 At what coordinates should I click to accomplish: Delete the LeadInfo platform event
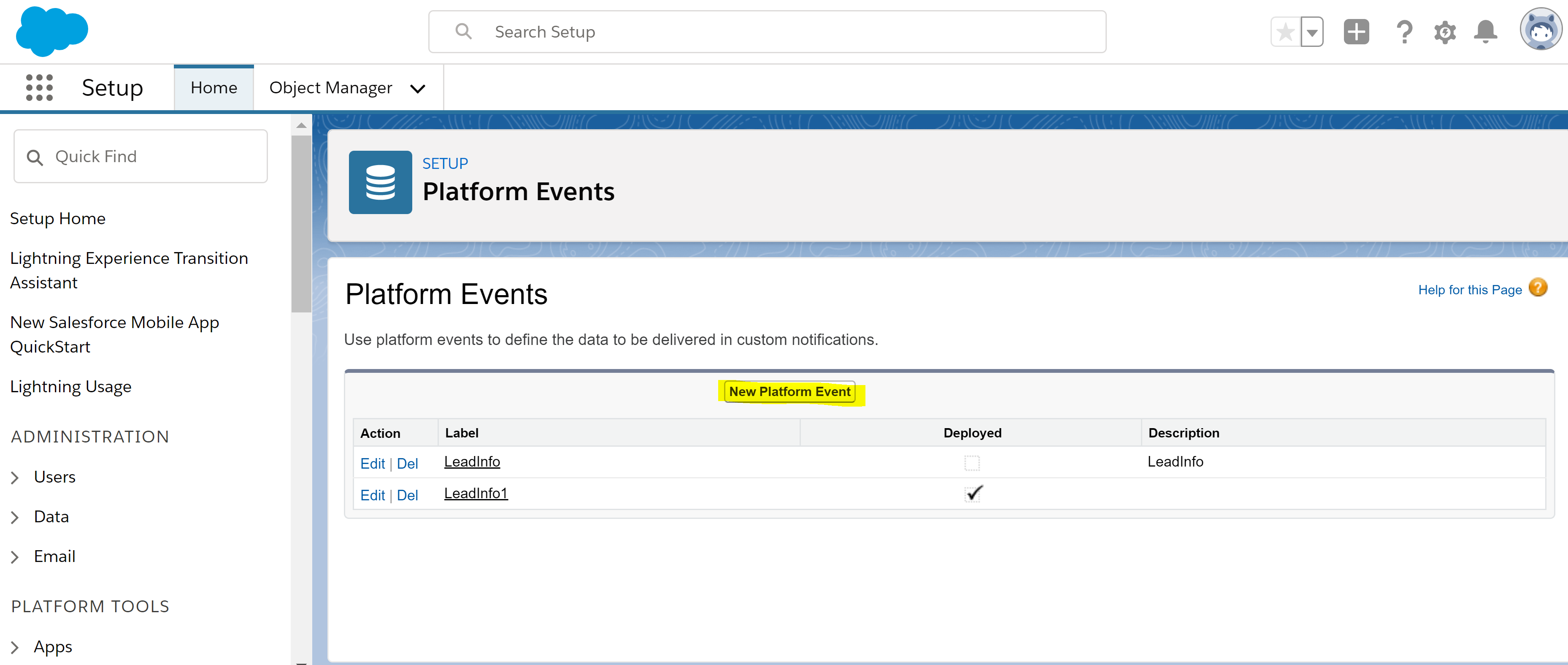(407, 464)
